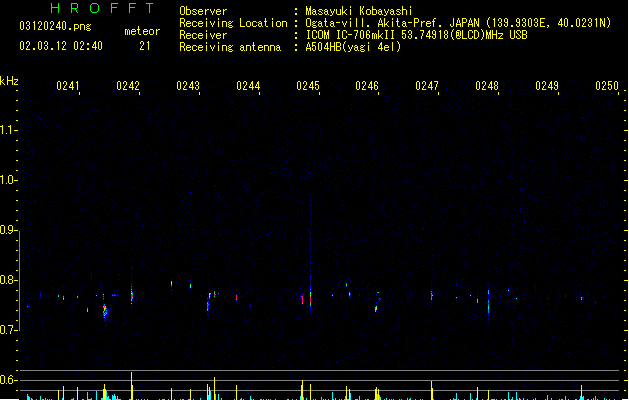Click the 0246 time marker
The image size is (629, 400).
pos(367,86)
